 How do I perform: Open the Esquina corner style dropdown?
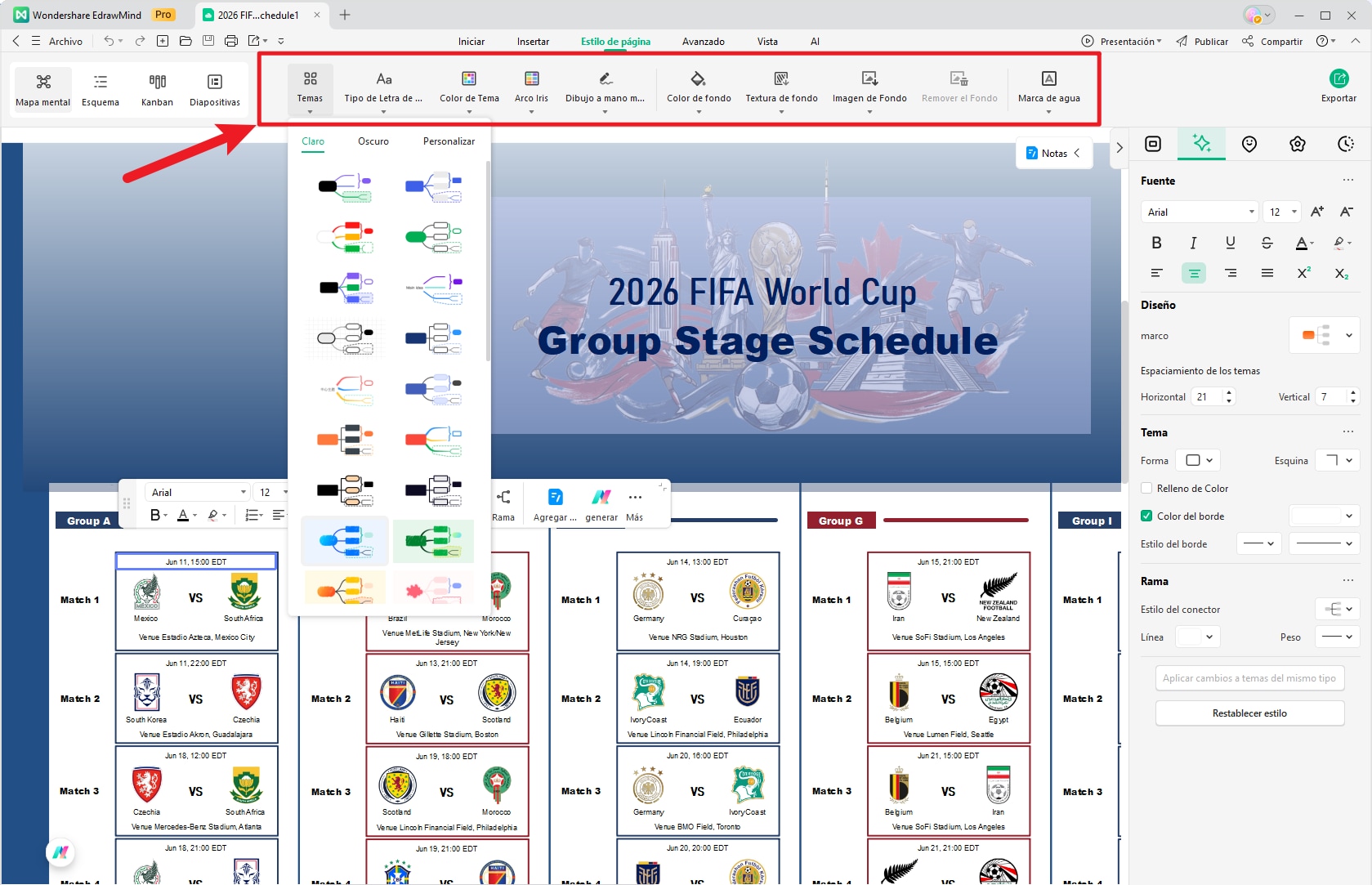pyautogui.click(x=1337, y=460)
